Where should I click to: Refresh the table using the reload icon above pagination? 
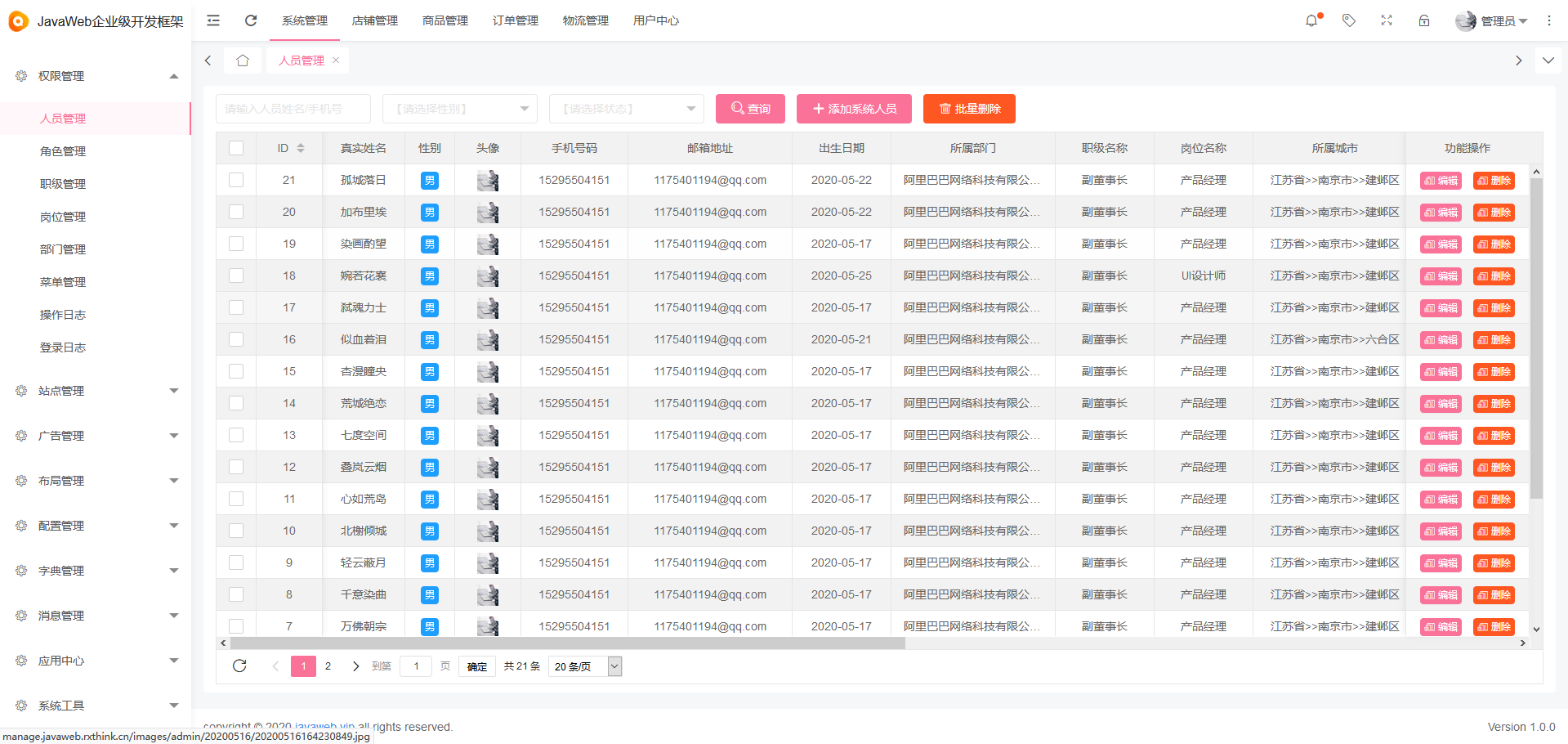click(x=239, y=666)
